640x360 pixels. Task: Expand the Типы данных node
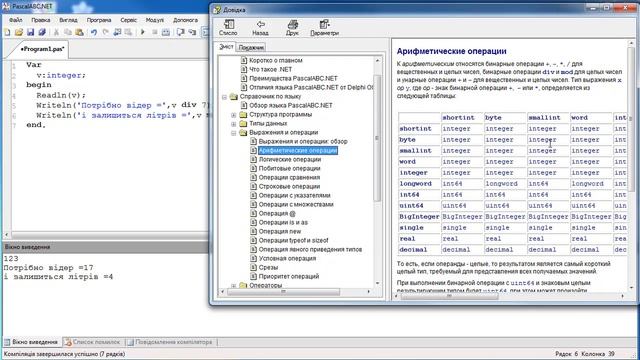pyautogui.click(x=233, y=124)
